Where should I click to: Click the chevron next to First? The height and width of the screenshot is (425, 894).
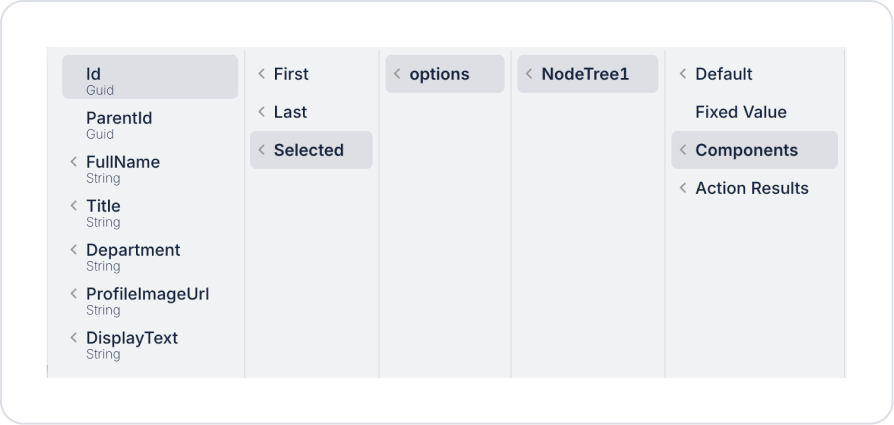pos(261,74)
